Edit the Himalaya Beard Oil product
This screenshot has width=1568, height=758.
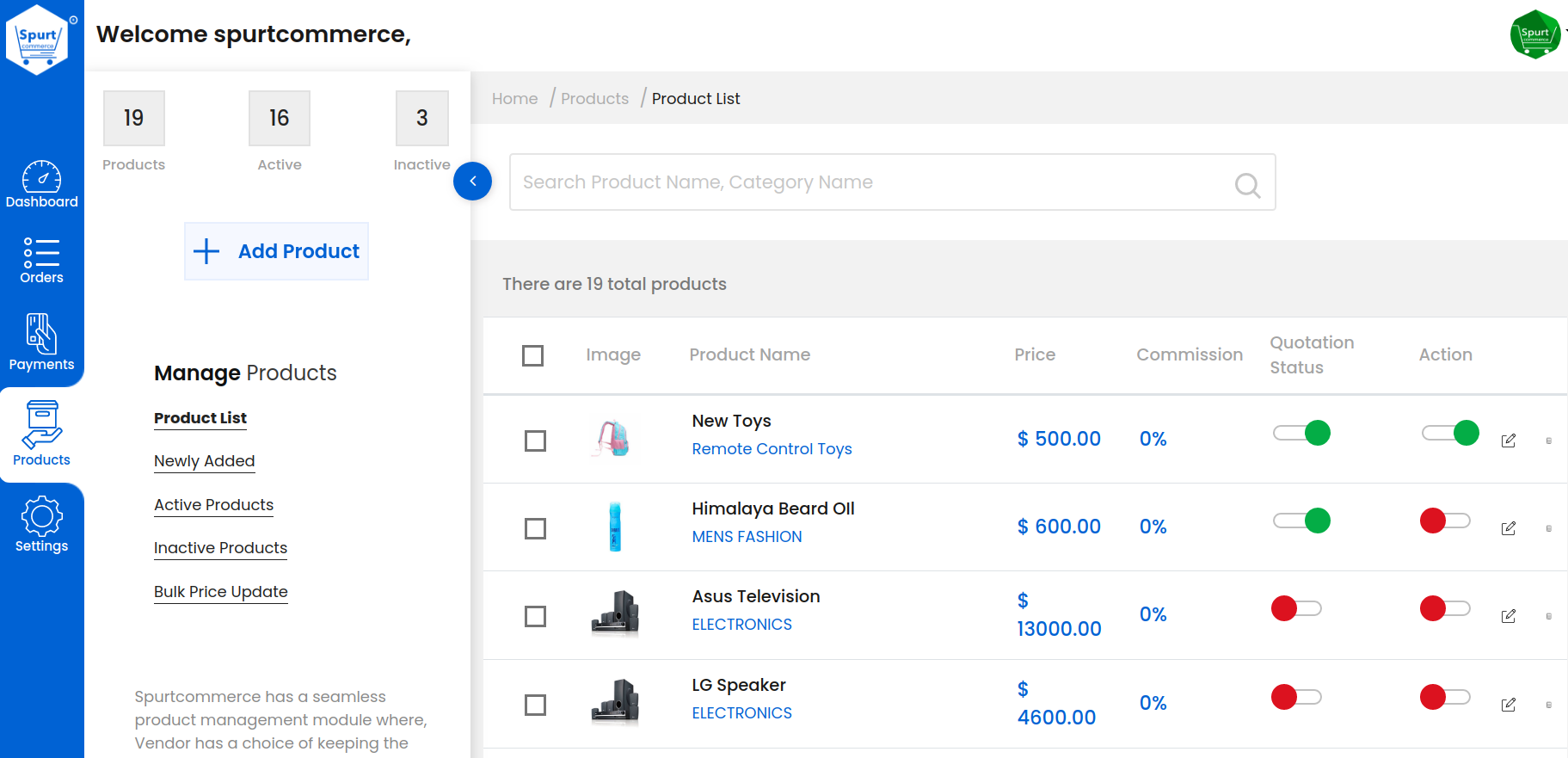click(x=1508, y=528)
